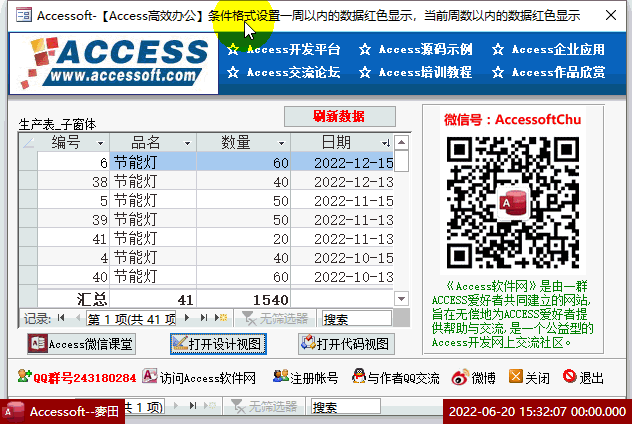Click the date cell 2022-11-15
This screenshot has height=424, width=632.
point(342,200)
